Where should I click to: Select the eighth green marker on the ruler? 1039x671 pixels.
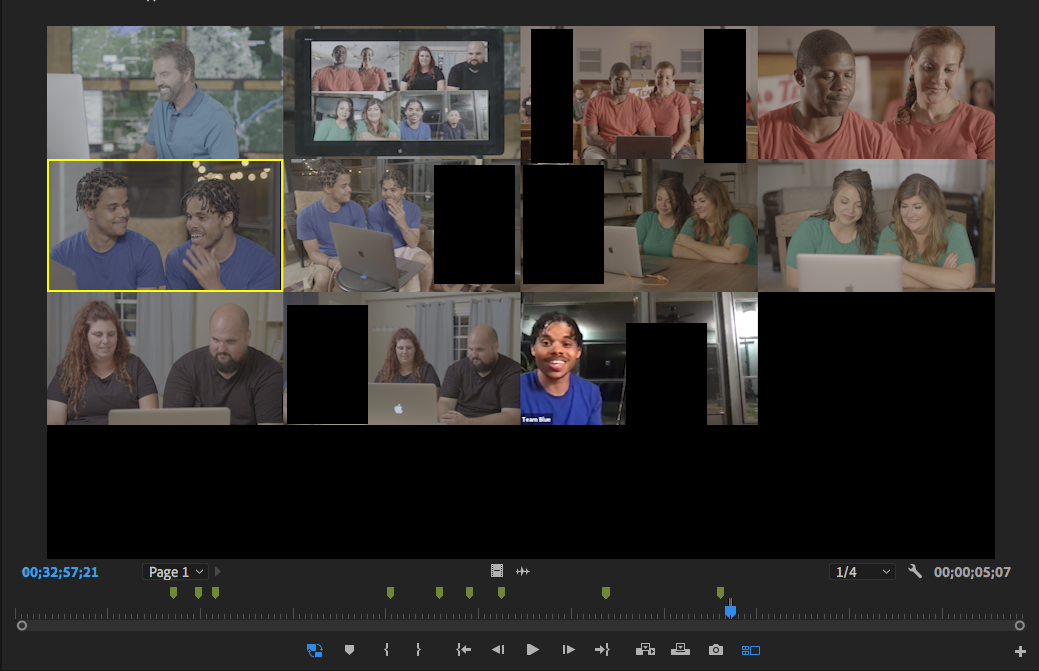point(606,593)
